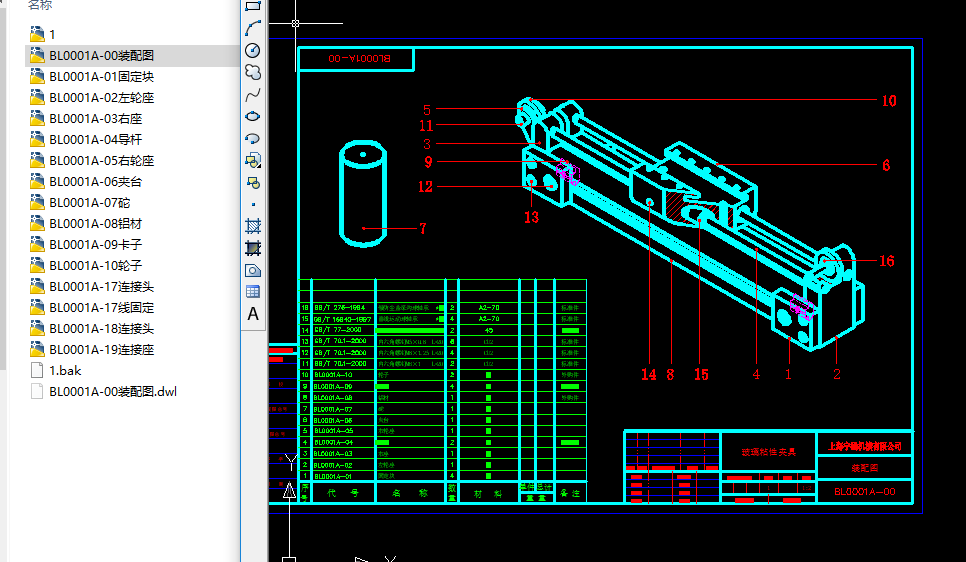This screenshot has height=562, width=966.
Task: Select file BL0001A-06夹台
Action: (x=96, y=181)
